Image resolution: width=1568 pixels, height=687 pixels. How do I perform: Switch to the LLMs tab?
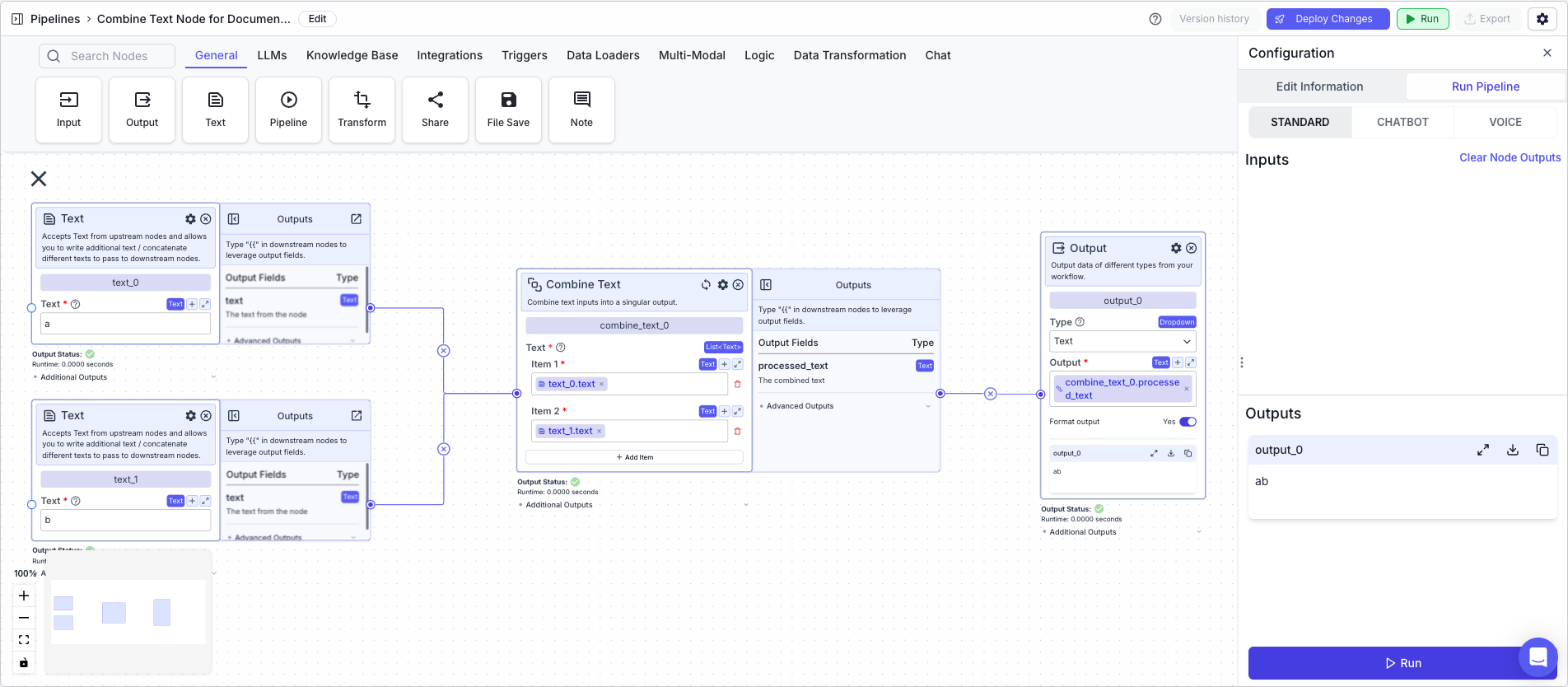pyautogui.click(x=272, y=55)
